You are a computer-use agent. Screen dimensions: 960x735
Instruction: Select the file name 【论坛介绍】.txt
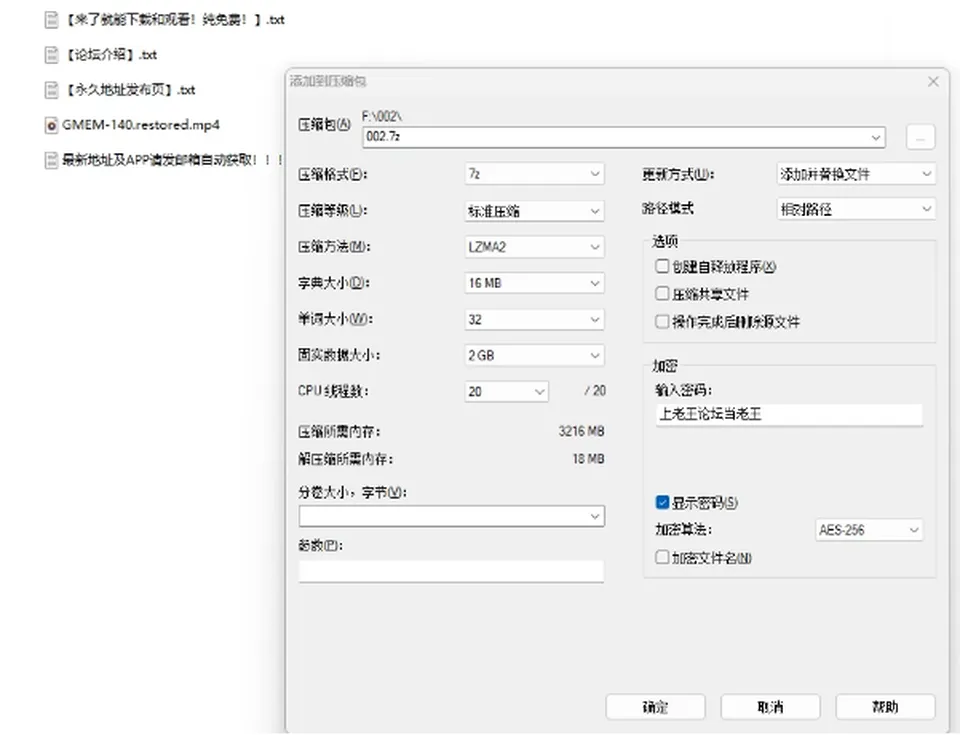tap(110, 55)
